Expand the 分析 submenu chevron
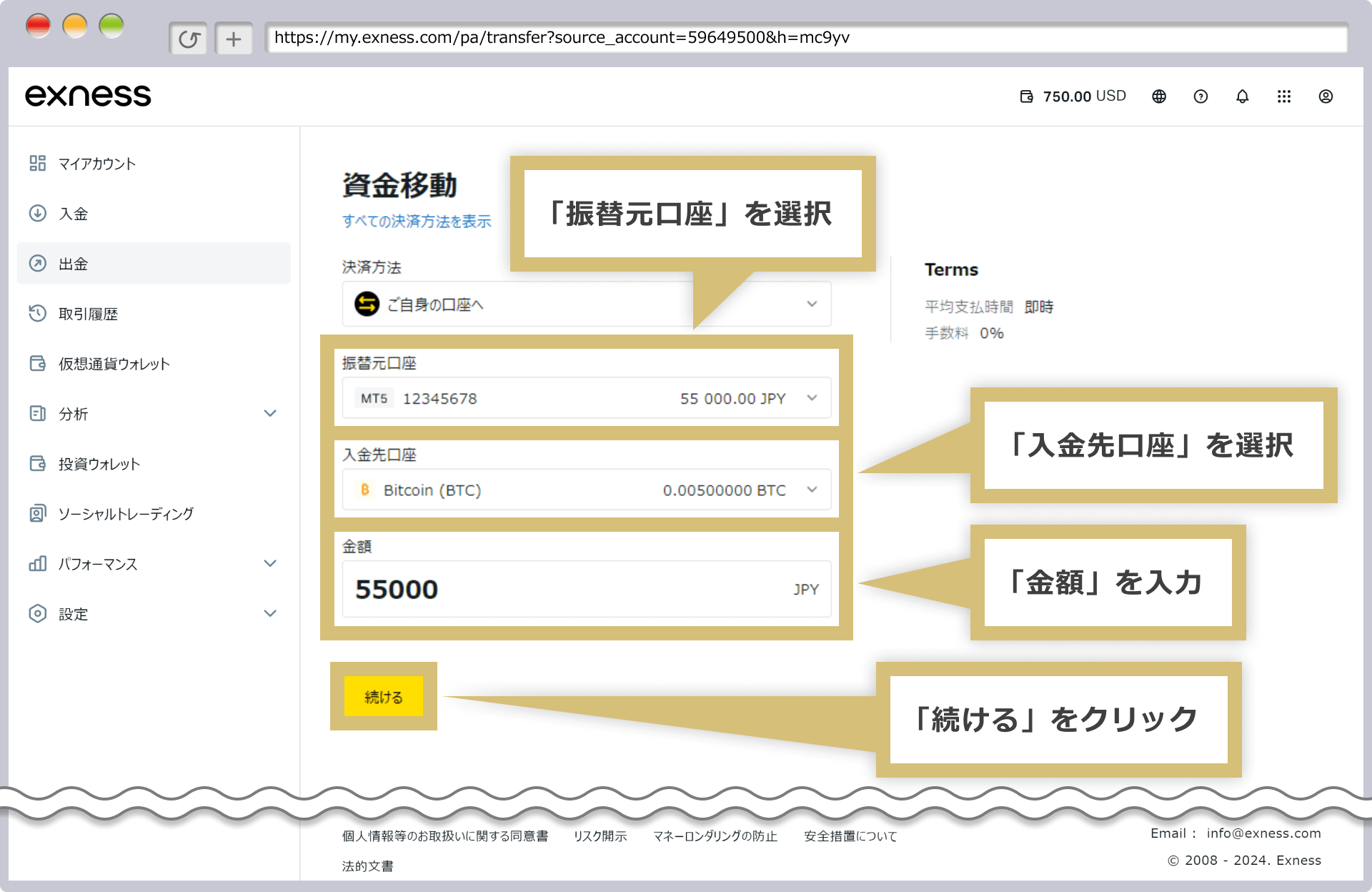Image resolution: width=1372 pixels, height=892 pixels. pos(270,413)
